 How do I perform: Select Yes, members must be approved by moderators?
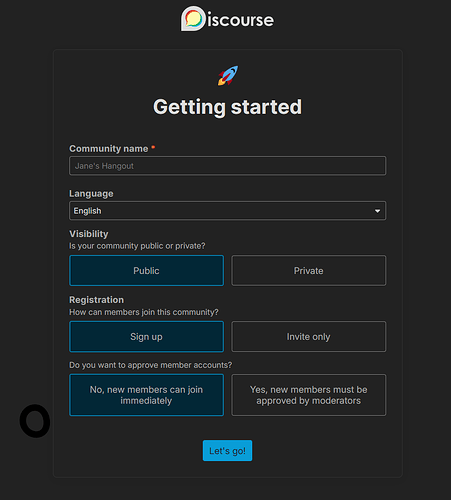[x=309, y=395]
